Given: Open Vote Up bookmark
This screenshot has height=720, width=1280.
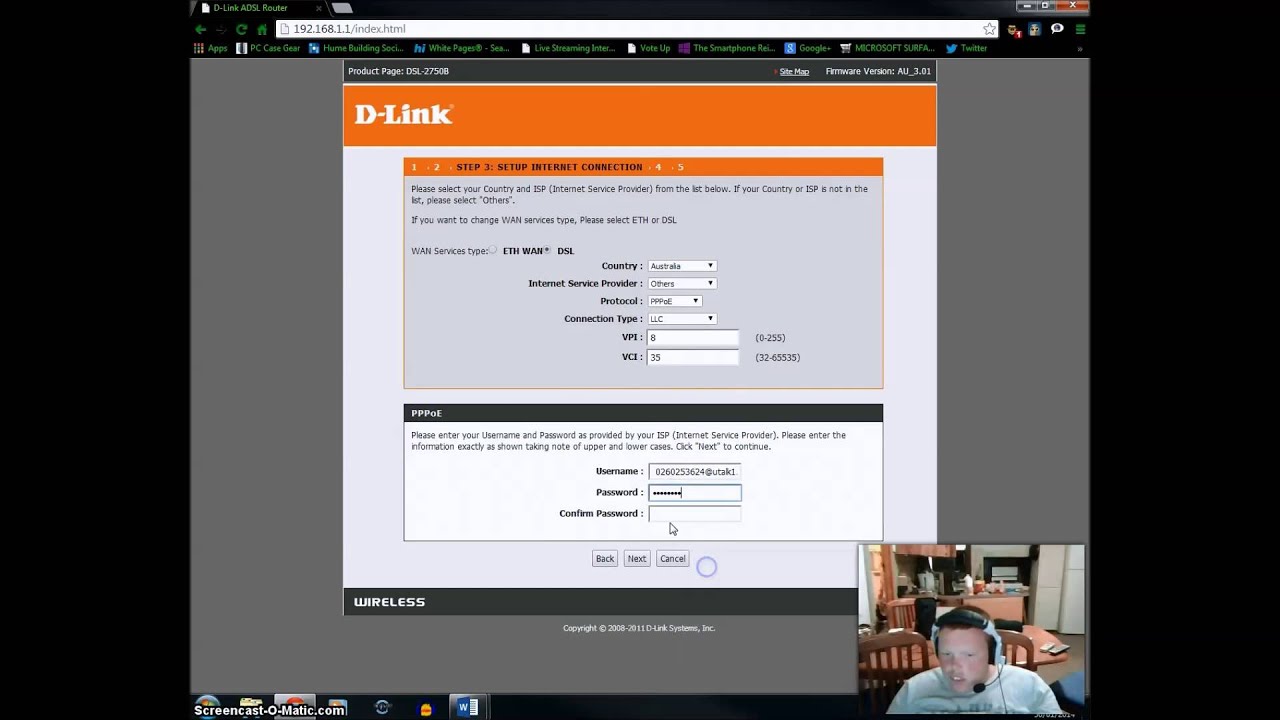Looking at the screenshot, I should (x=649, y=48).
